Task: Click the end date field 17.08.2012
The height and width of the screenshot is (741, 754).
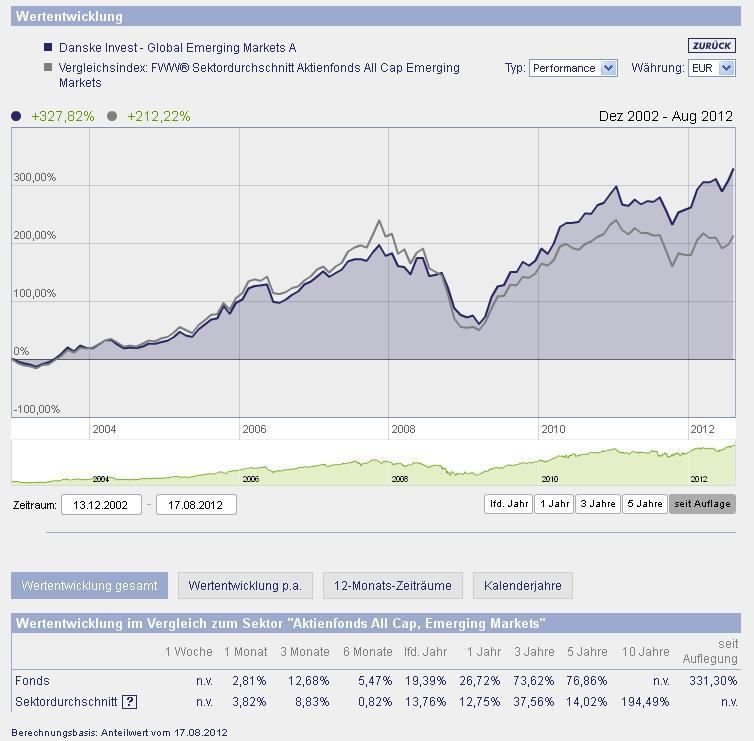Action: (x=196, y=505)
